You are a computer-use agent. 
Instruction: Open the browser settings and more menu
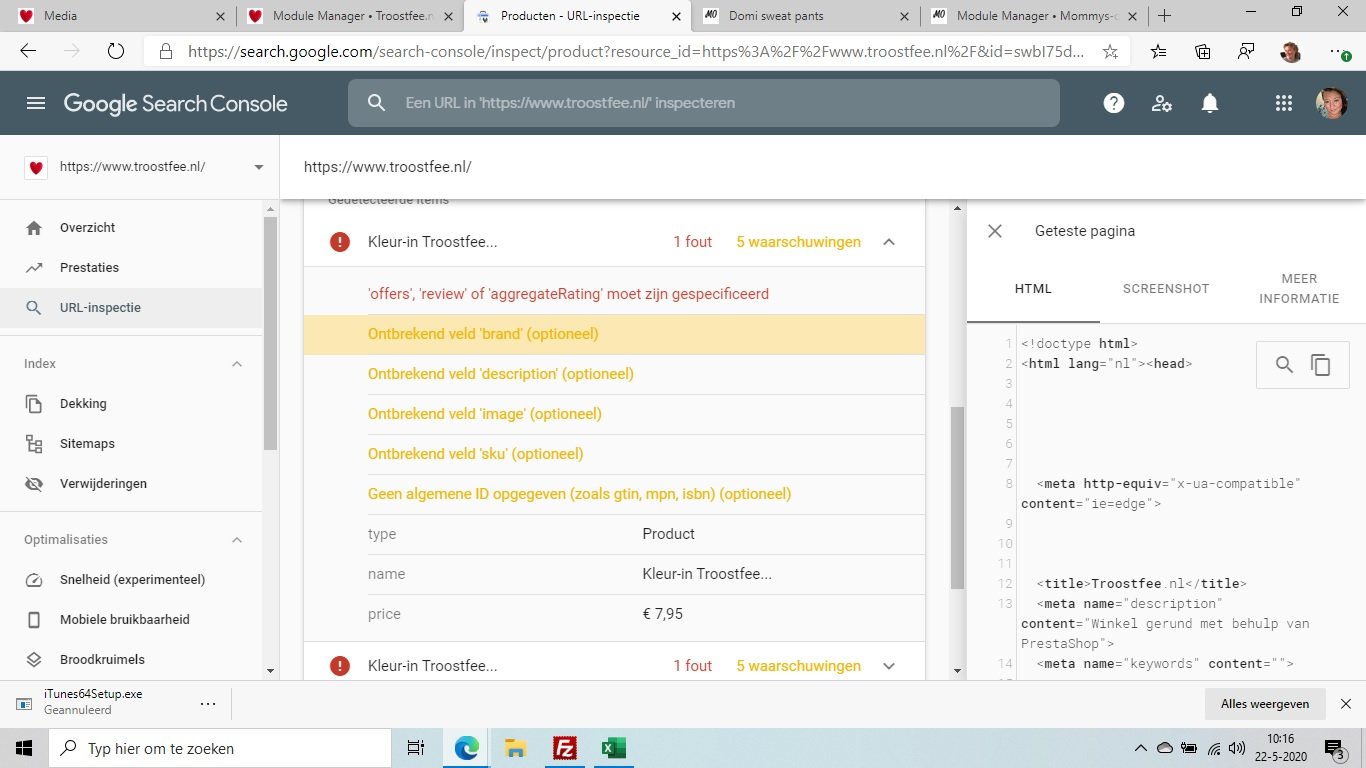click(x=1339, y=52)
